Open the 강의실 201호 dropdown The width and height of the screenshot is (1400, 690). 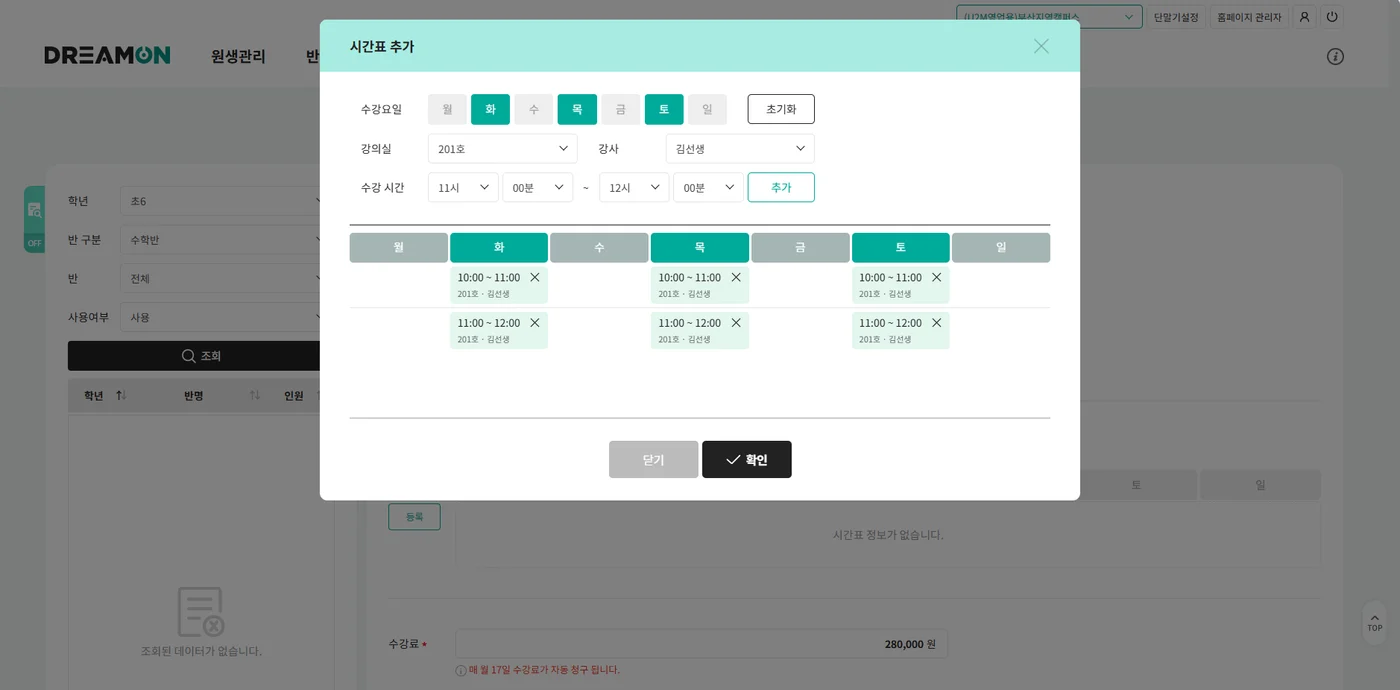[503, 148]
